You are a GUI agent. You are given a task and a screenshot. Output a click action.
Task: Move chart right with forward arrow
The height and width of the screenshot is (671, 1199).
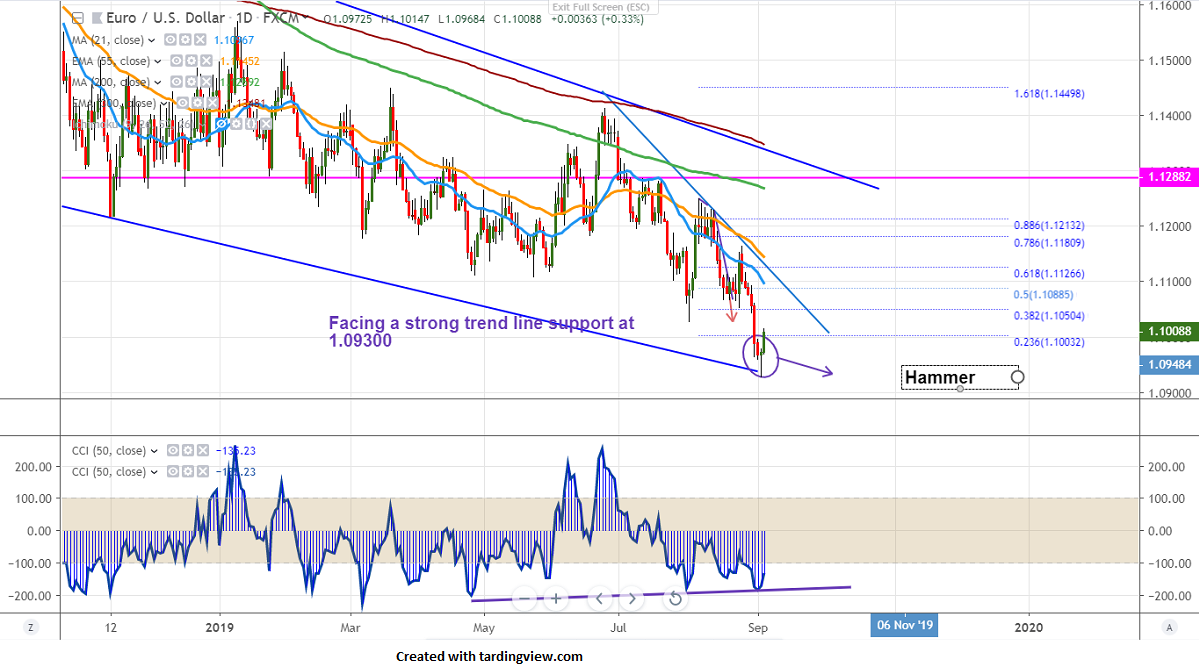632,598
